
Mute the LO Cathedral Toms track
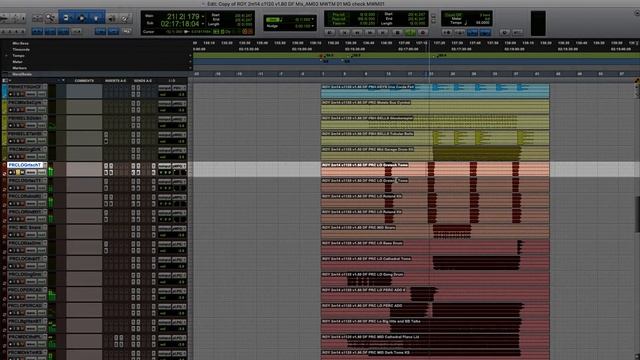point(22,266)
